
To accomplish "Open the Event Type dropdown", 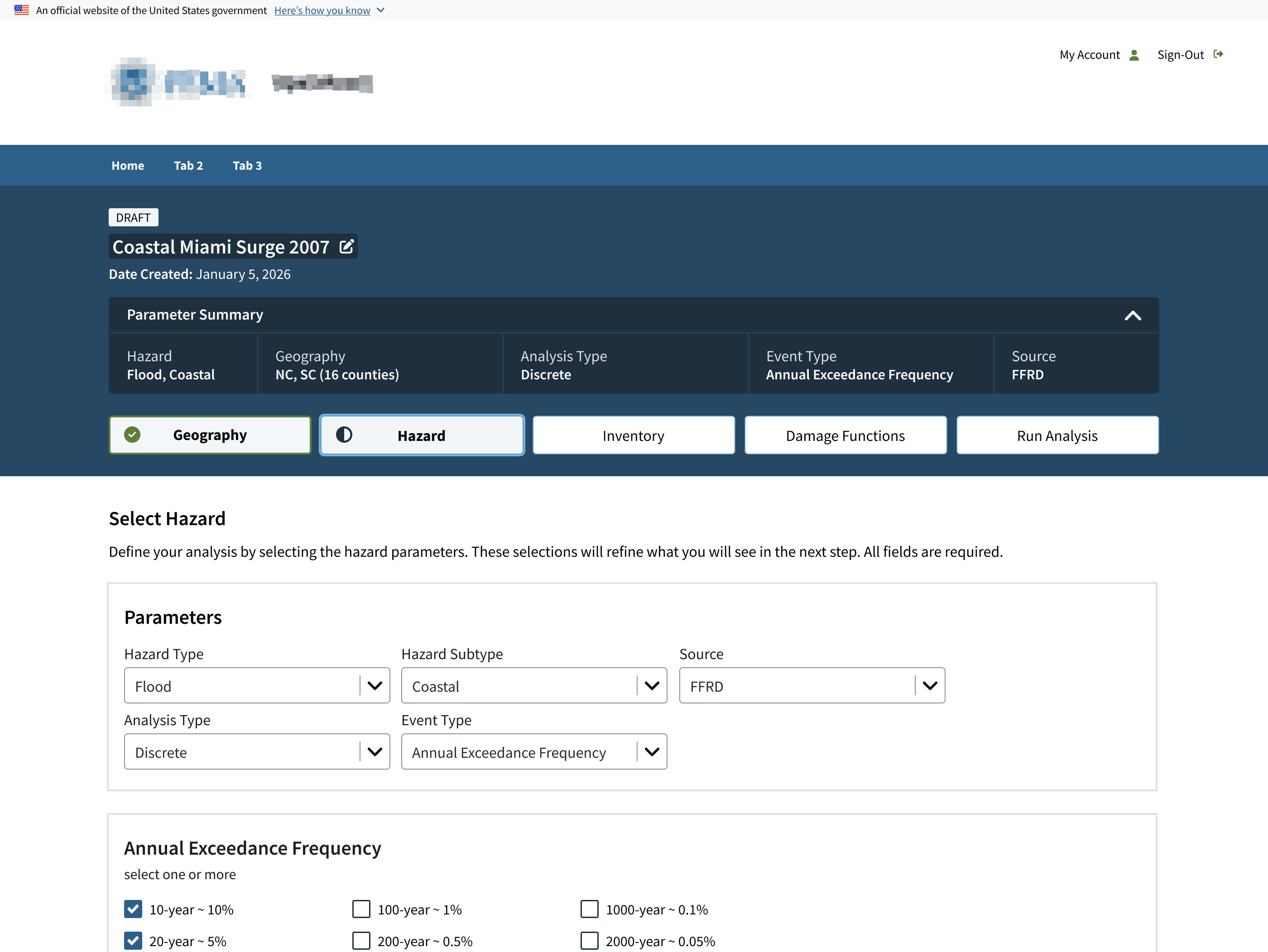I will [x=534, y=751].
